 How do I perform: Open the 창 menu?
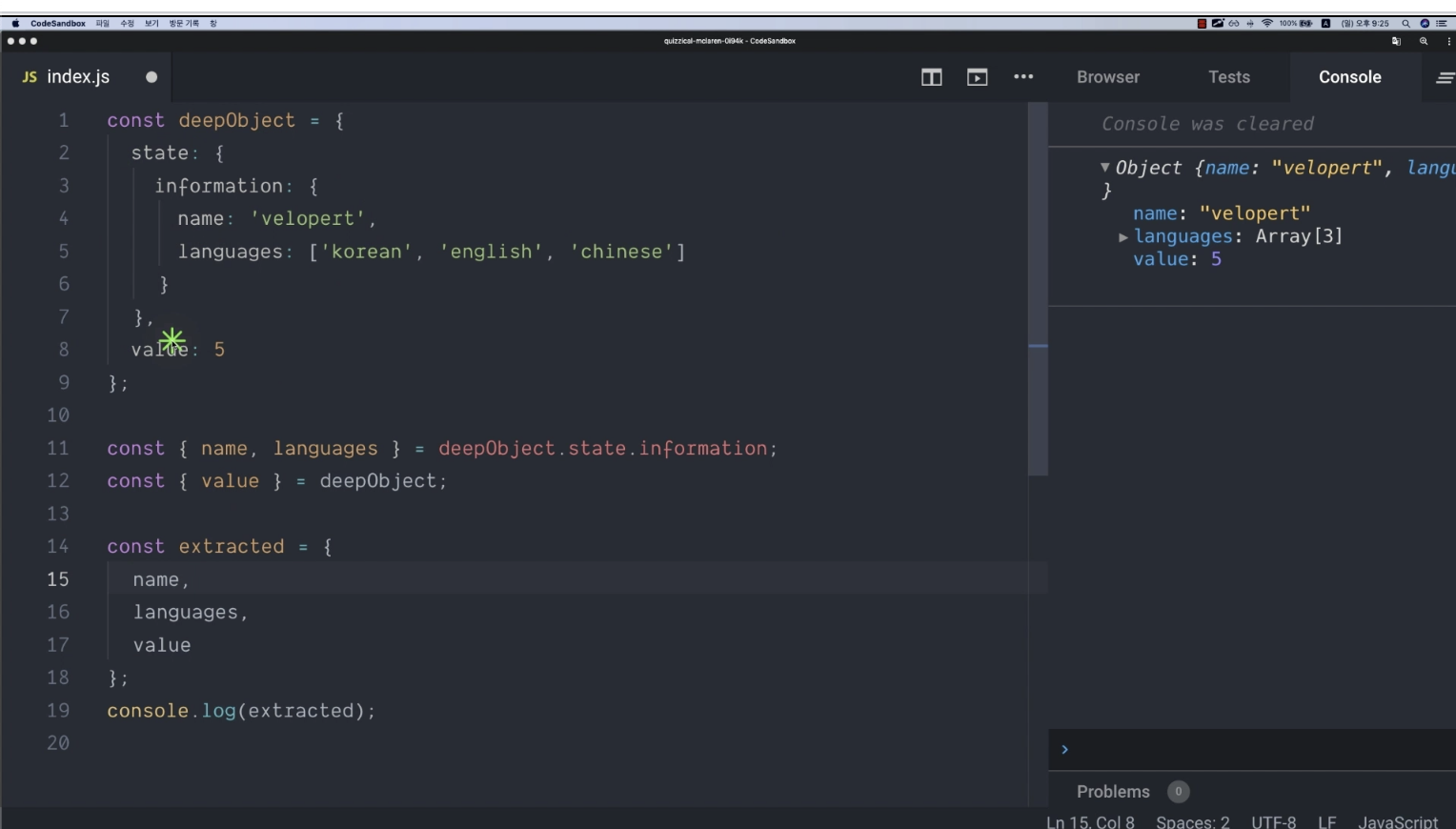click(213, 23)
